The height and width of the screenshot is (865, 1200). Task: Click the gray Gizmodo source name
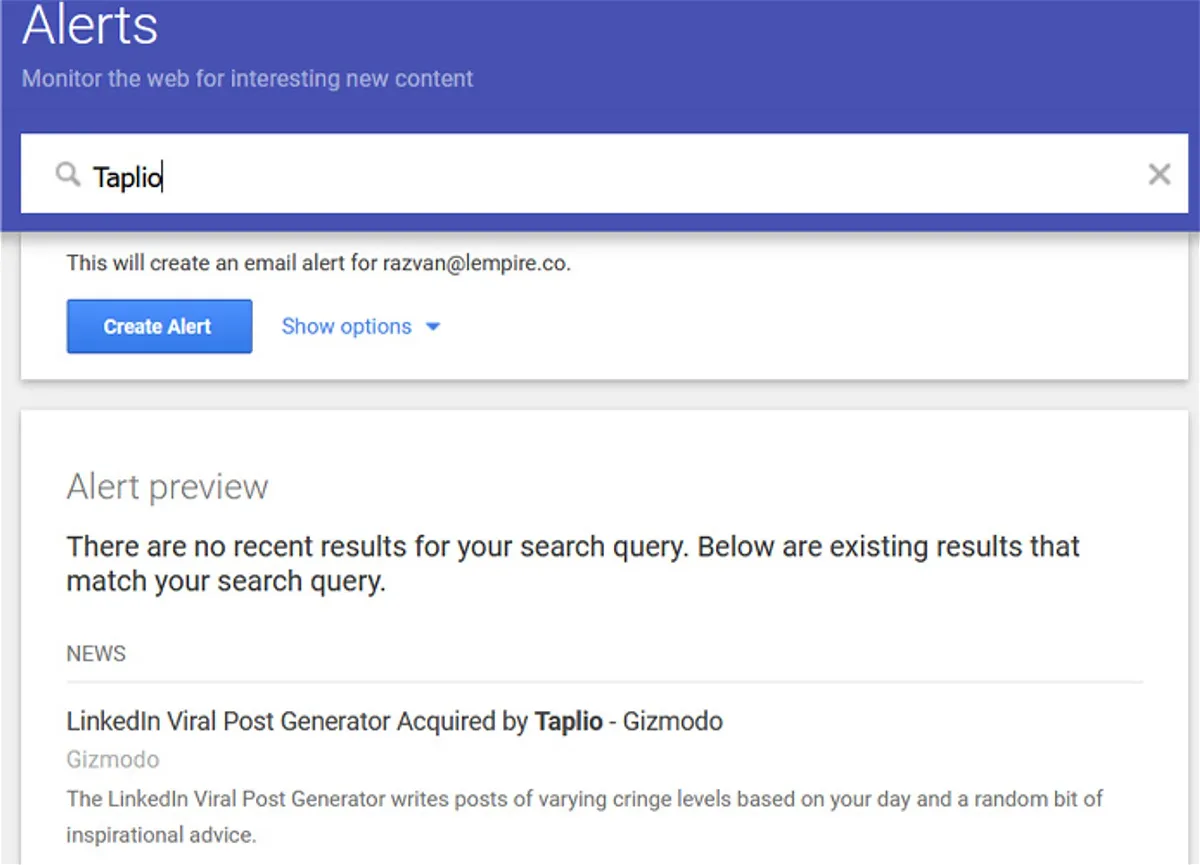[x=113, y=760]
